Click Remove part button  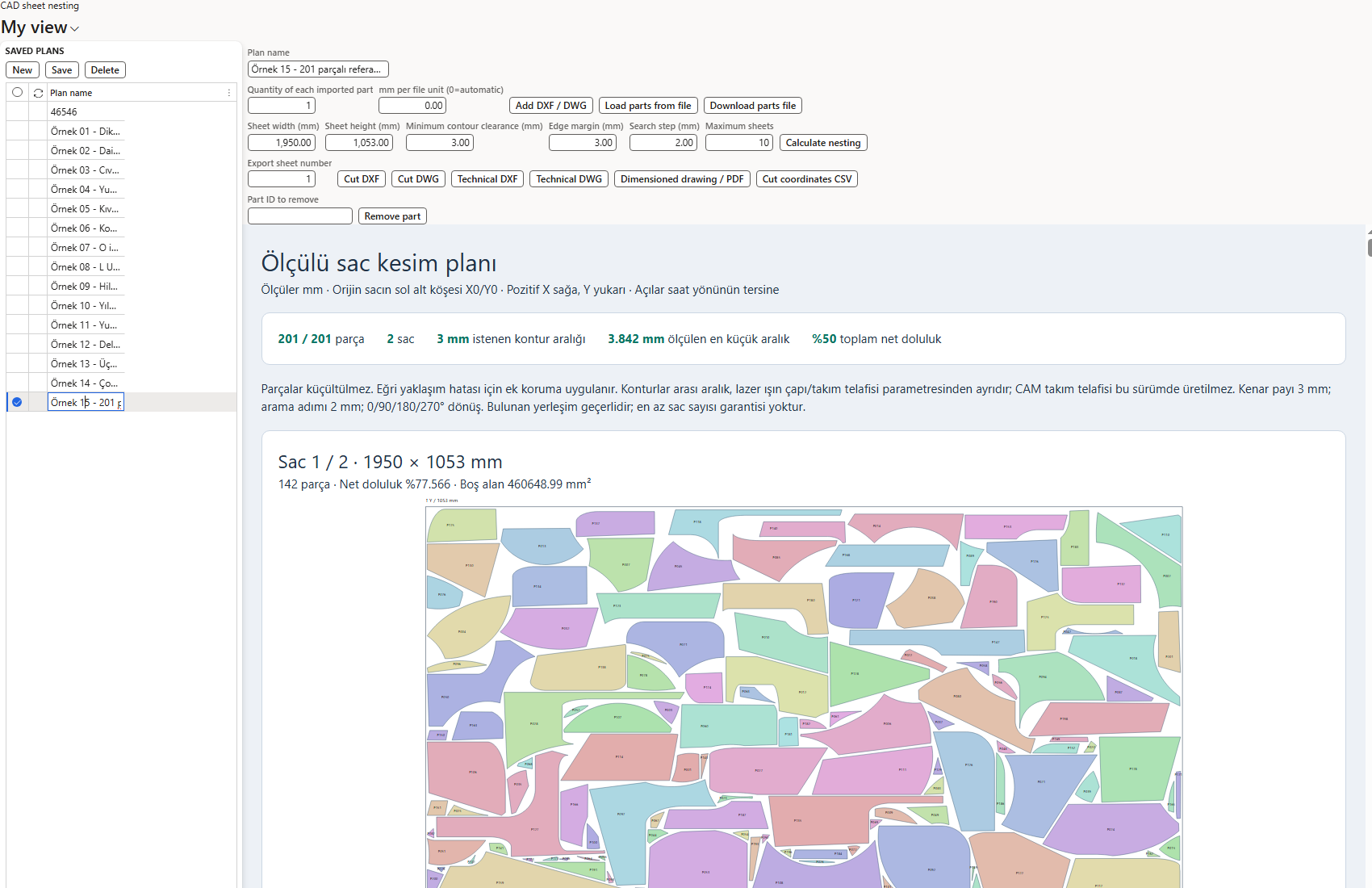(392, 216)
